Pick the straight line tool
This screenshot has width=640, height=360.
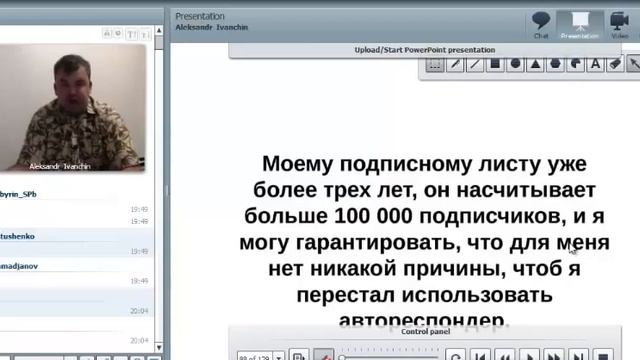[x=475, y=64]
